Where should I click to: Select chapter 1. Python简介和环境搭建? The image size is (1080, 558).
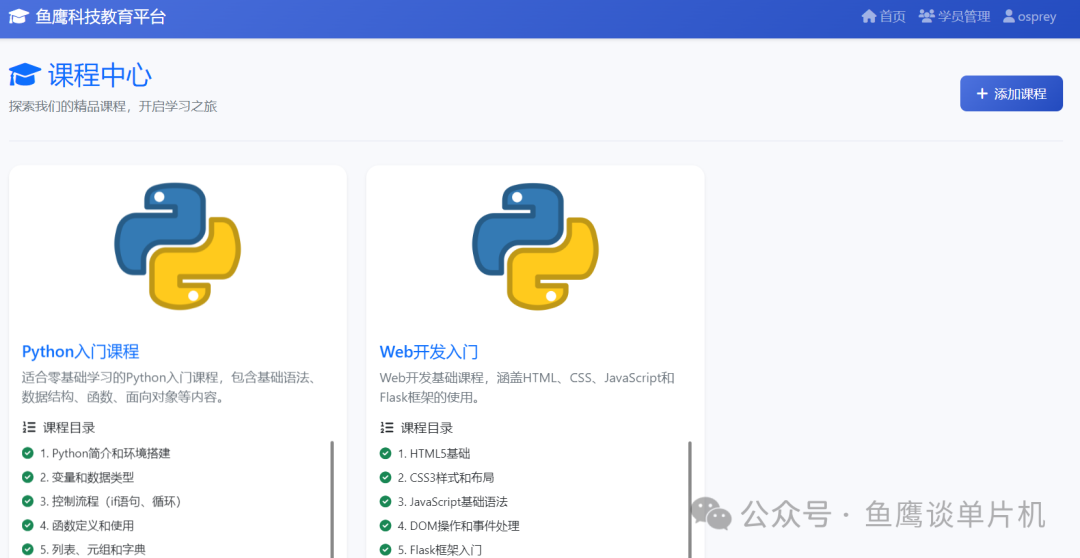pyautogui.click(x=105, y=453)
